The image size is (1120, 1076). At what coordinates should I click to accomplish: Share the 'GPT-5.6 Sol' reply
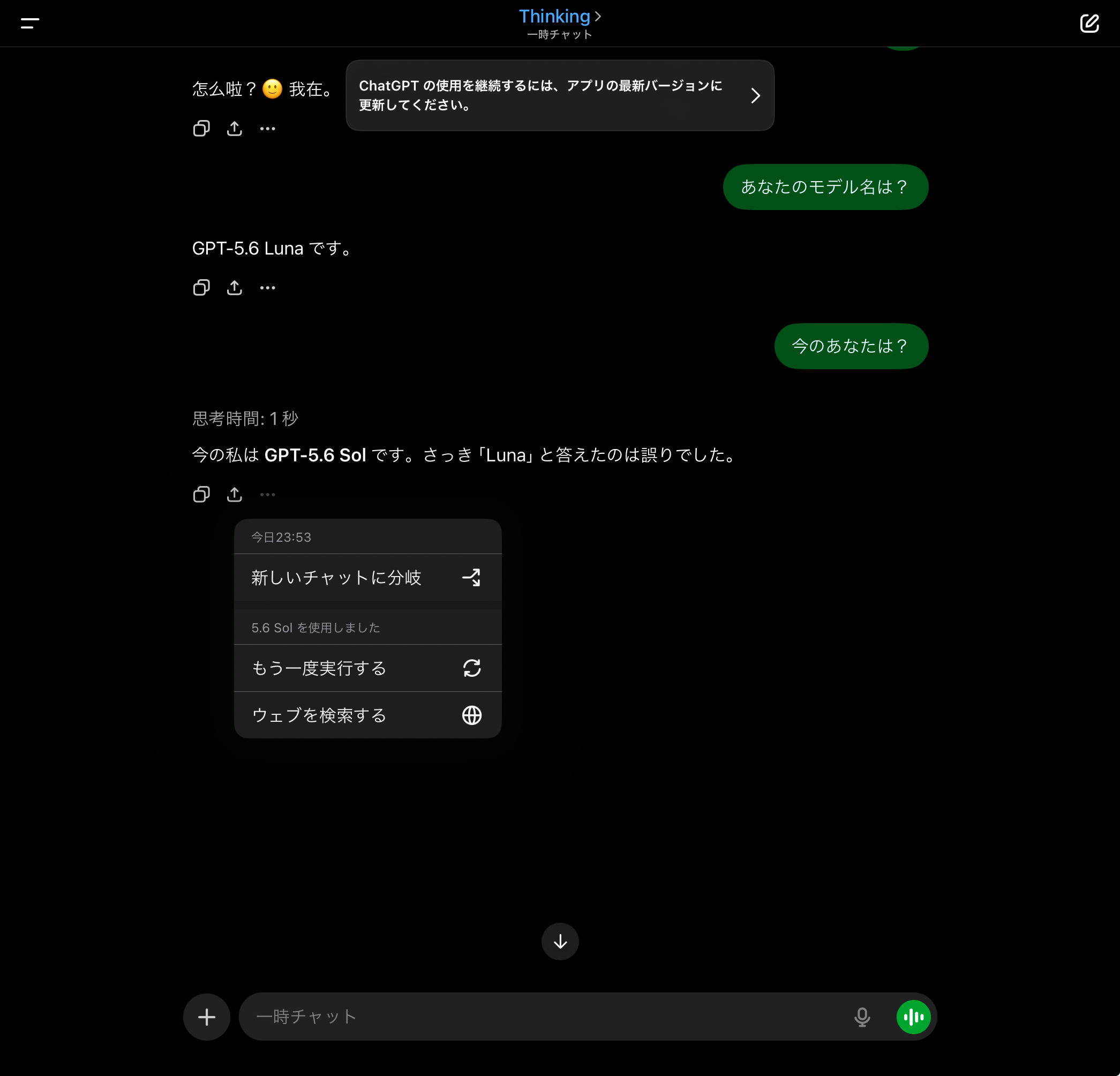pyautogui.click(x=234, y=495)
